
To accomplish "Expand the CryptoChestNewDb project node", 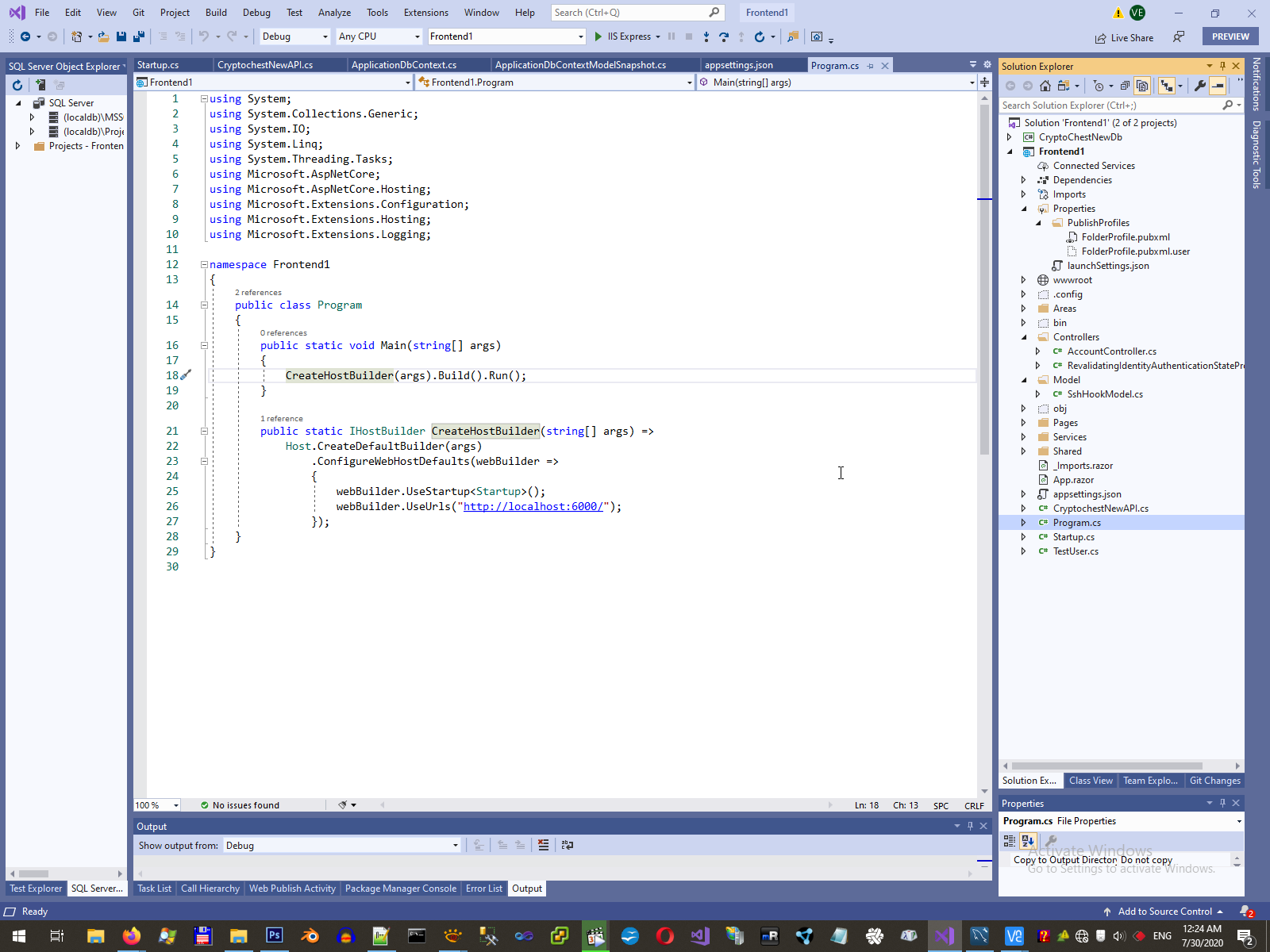I will (1010, 137).
